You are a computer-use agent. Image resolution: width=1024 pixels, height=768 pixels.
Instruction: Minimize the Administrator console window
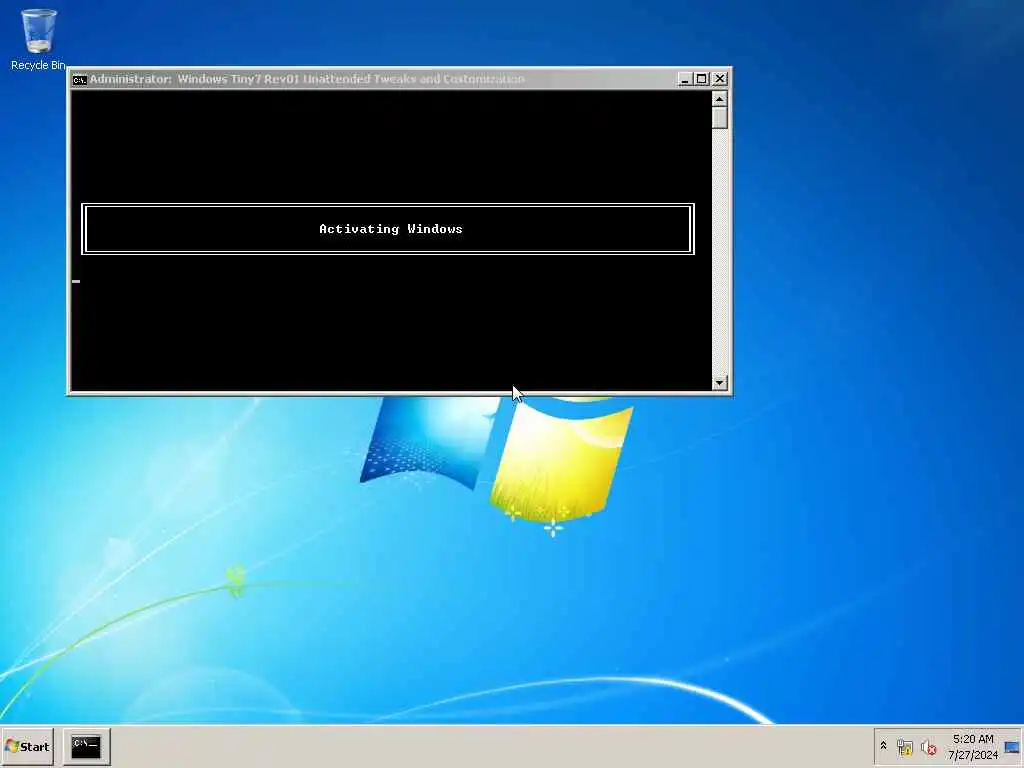(x=684, y=79)
